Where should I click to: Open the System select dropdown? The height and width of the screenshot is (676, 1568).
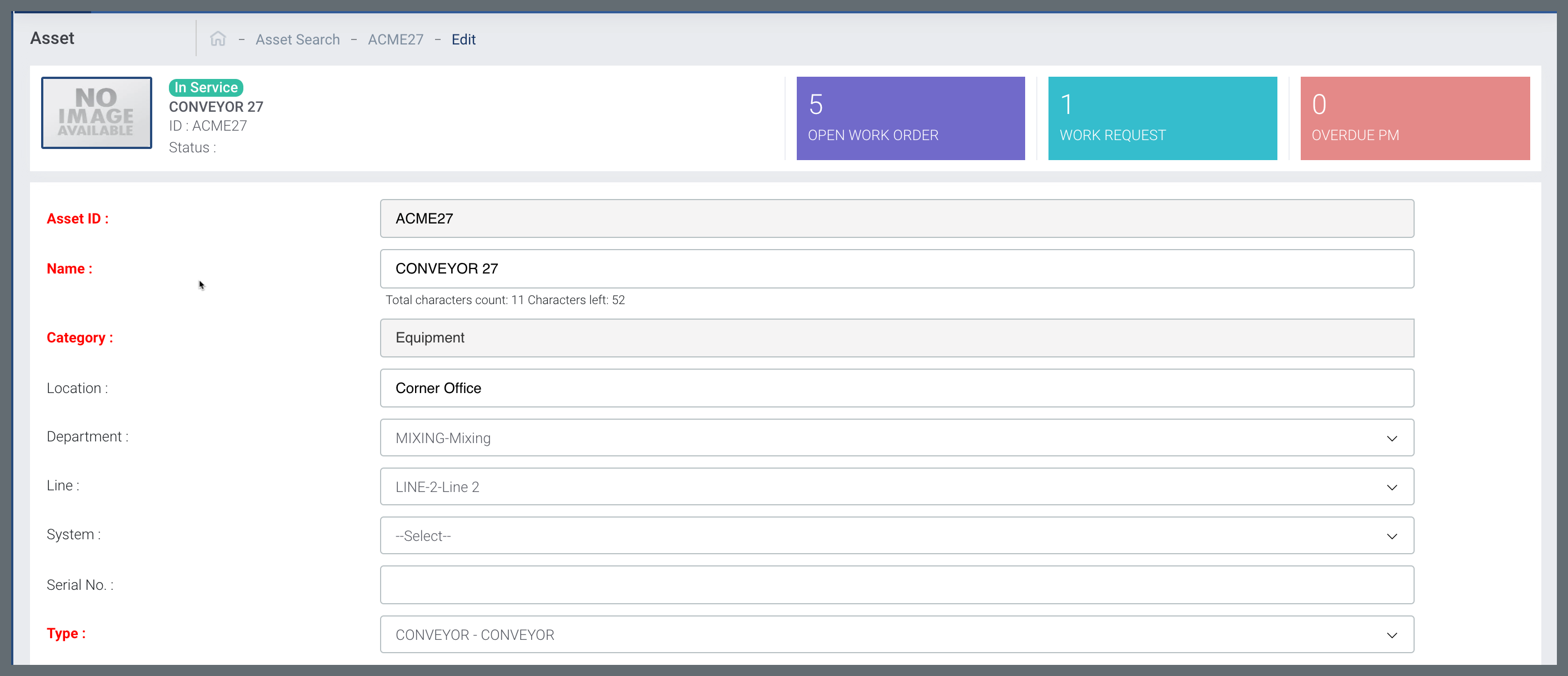[x=896, y=536]
